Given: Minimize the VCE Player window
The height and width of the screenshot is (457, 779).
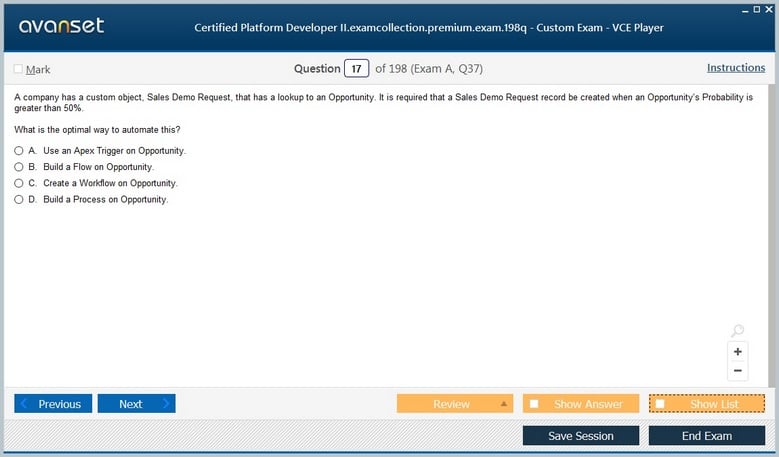Looking at the screenshot, I should tap(745, 10).
